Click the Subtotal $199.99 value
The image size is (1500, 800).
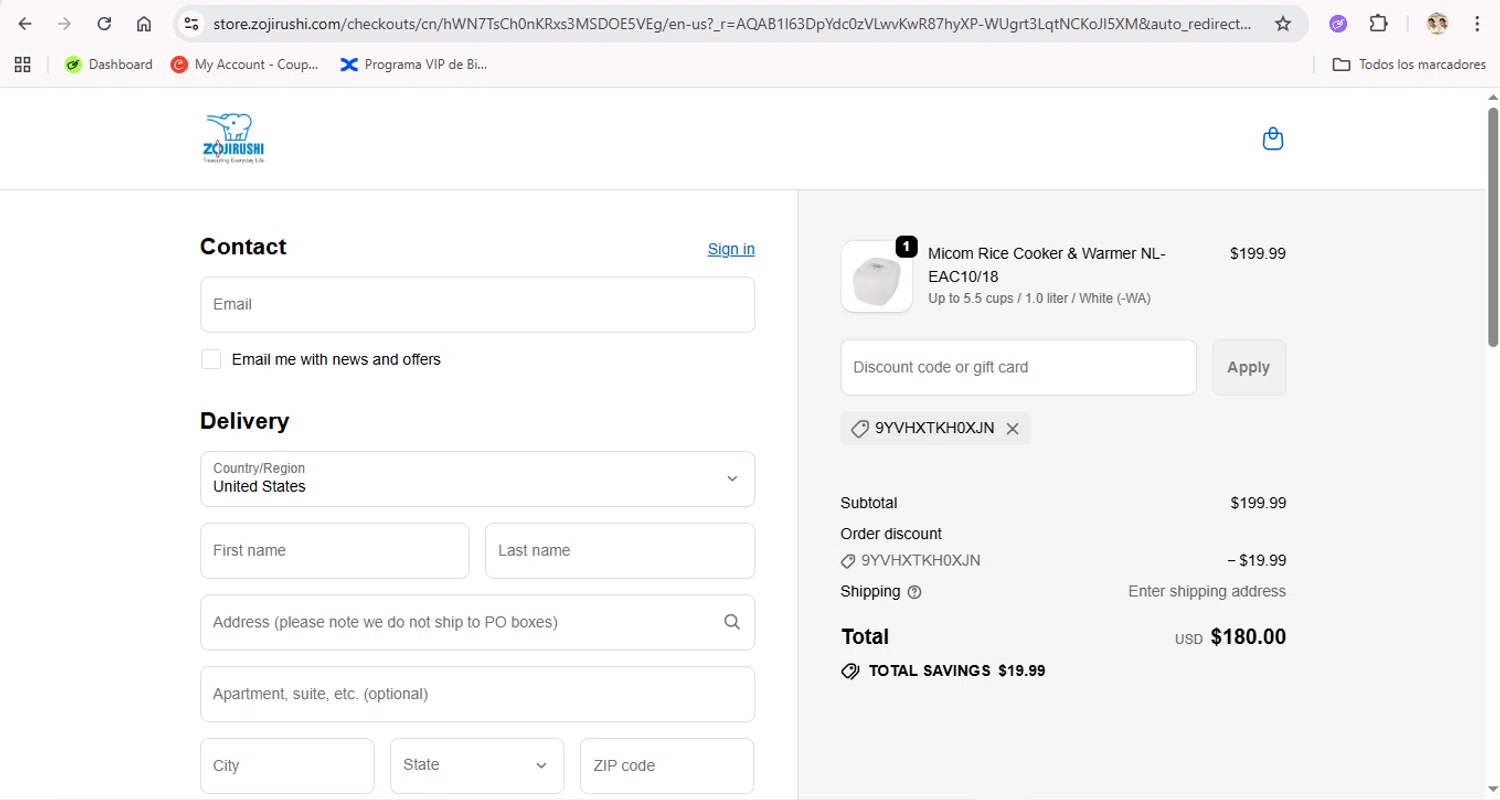[x=1258, y=503]
